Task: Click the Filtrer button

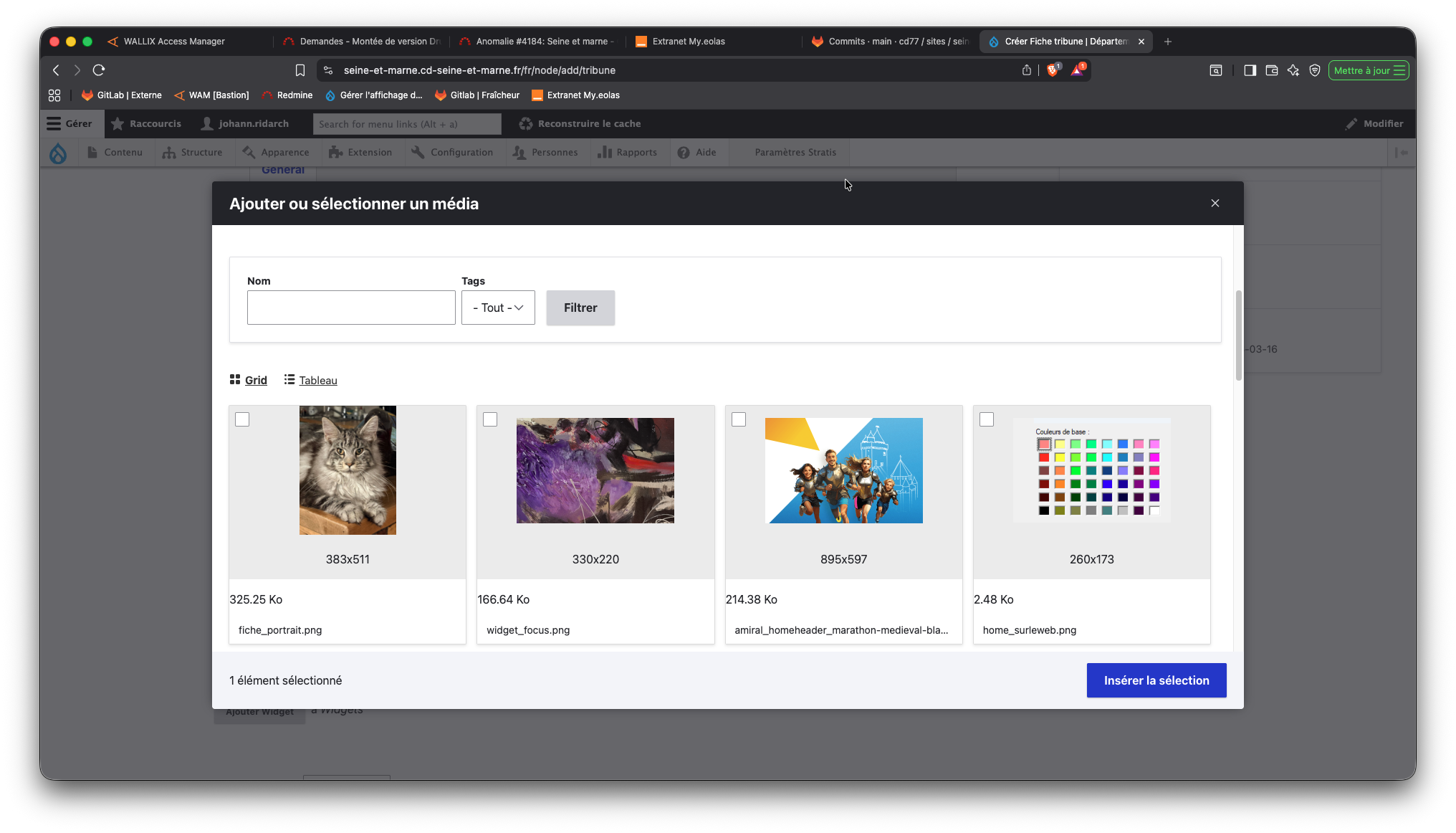Action: pyautogui.click(x=580, y=308)
